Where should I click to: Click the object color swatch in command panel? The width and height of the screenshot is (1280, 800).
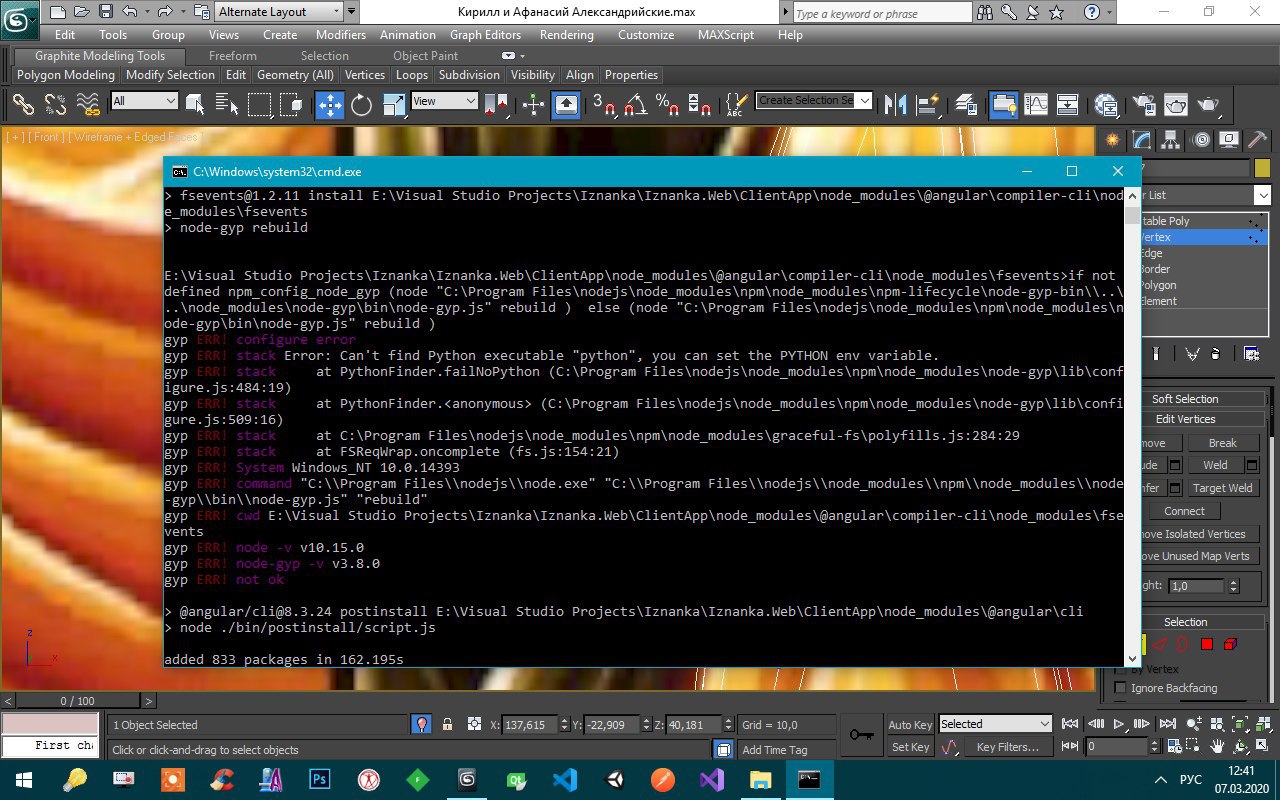pos(1262,169)
